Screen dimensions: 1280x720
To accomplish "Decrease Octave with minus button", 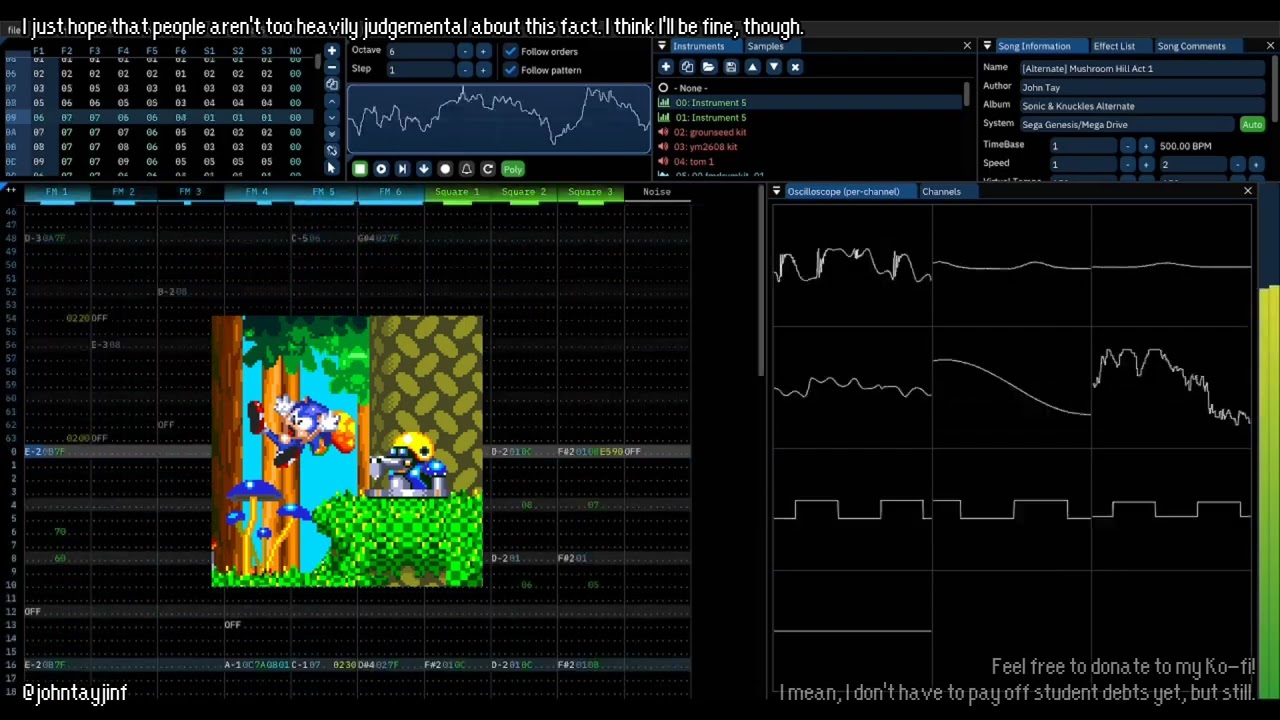I will click(x=465, y=51).
